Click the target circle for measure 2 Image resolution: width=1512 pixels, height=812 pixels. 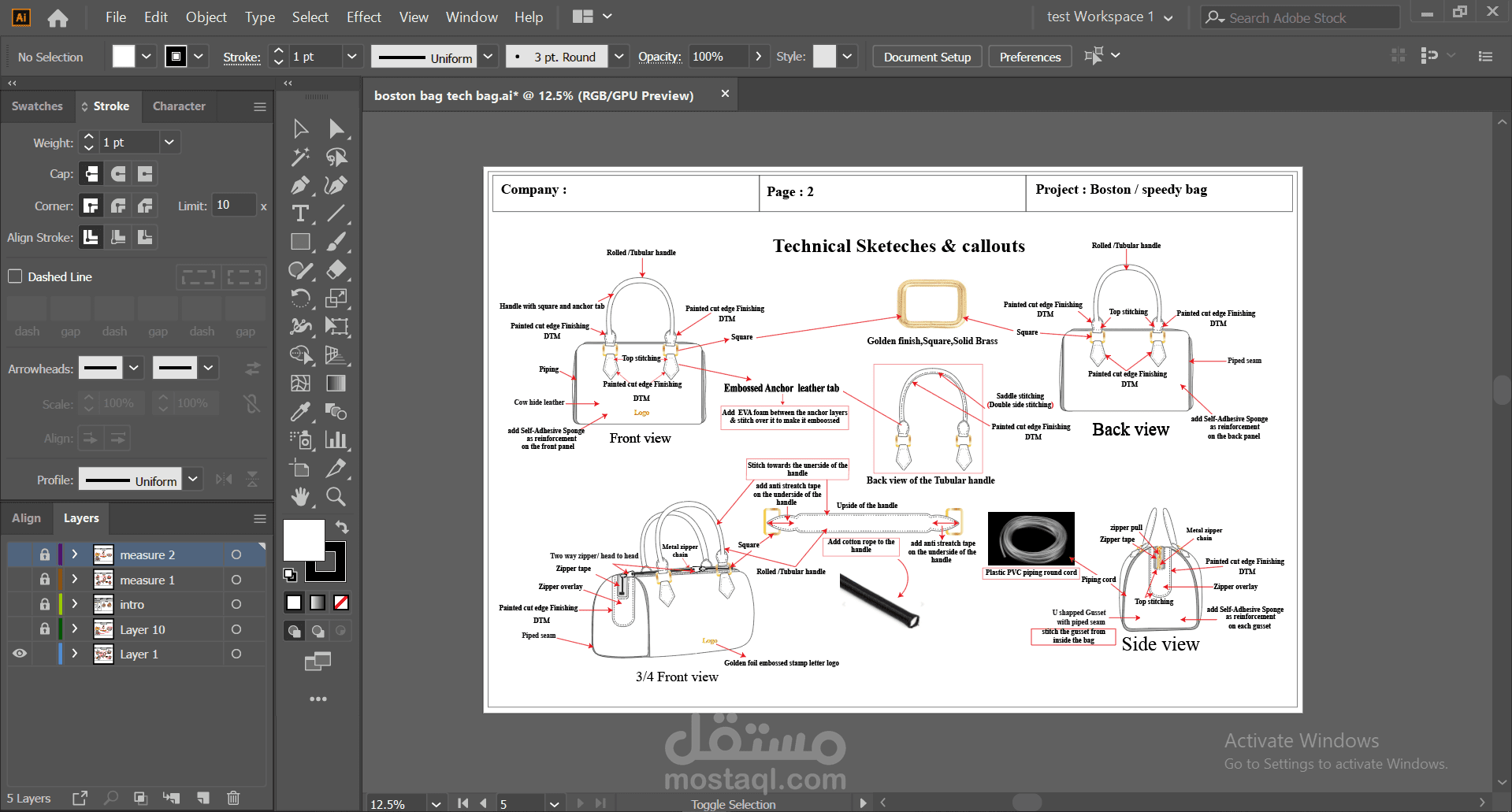[236, 554]
